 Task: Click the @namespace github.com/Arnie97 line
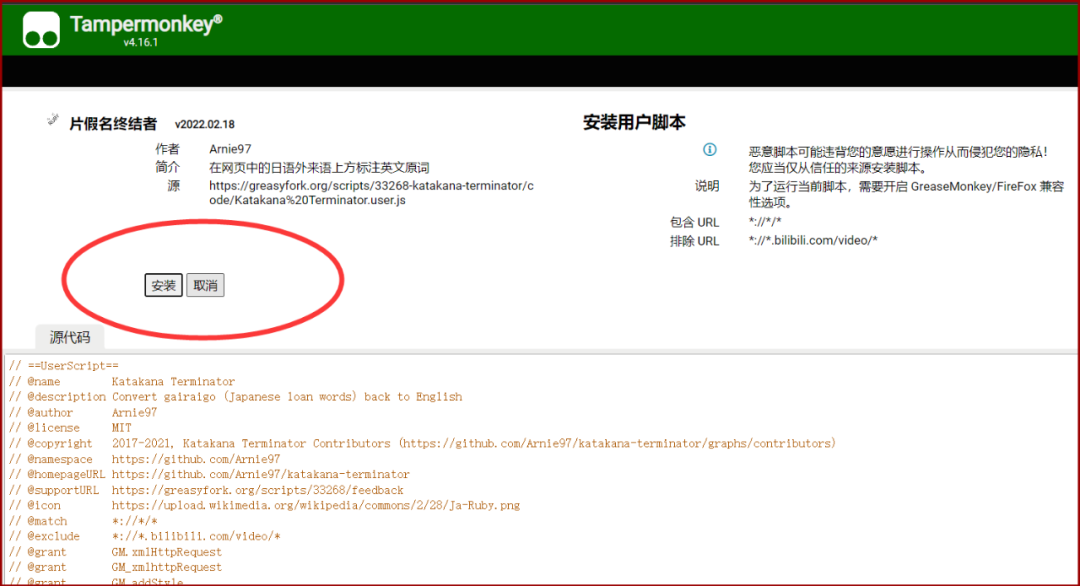(x=145, y=459)
